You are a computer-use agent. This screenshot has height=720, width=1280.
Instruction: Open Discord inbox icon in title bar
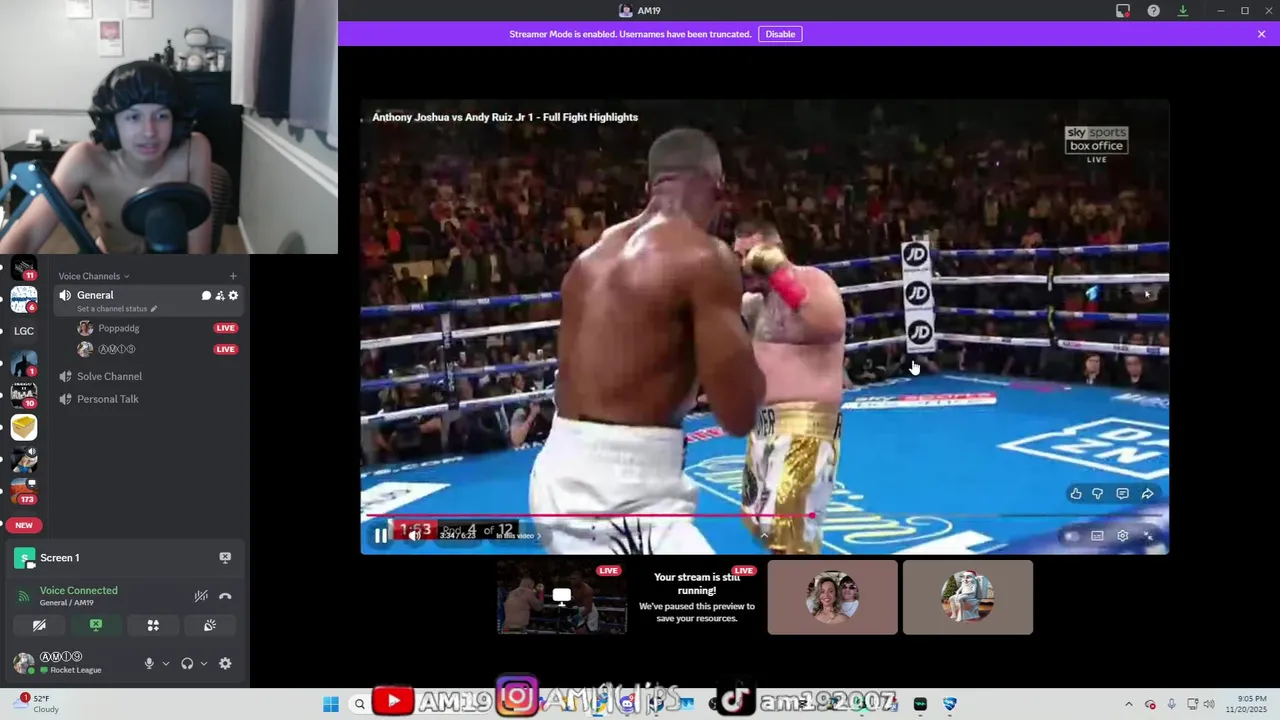coord(1123,11)
